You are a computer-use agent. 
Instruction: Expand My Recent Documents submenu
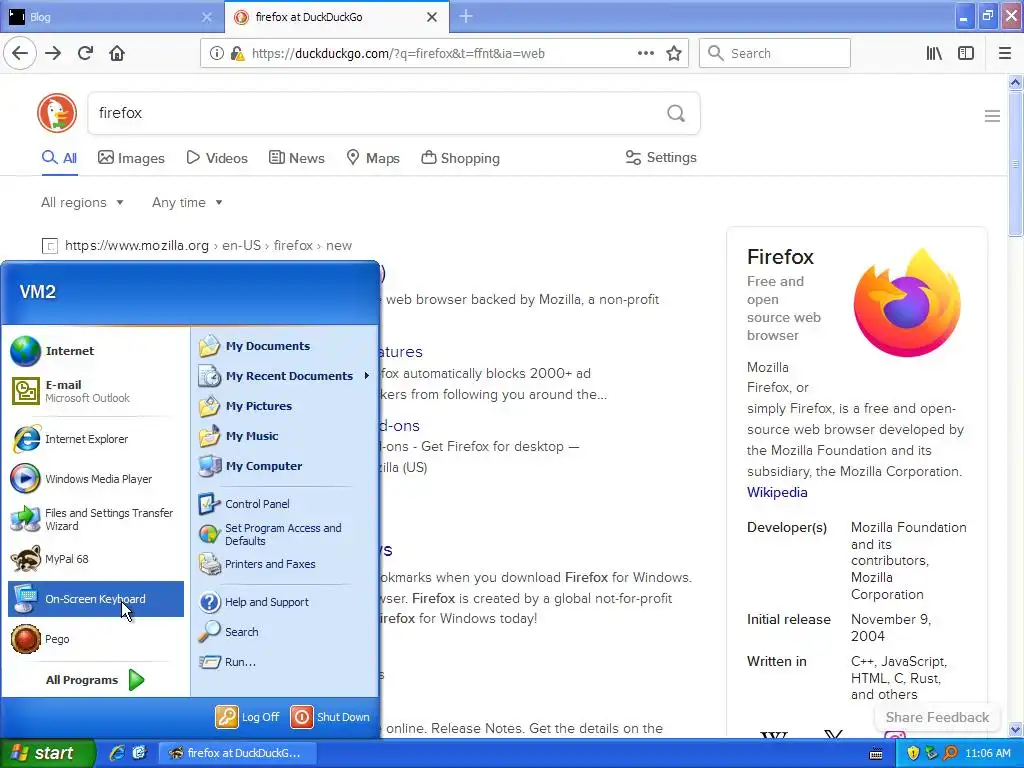(x=285, y=376)
